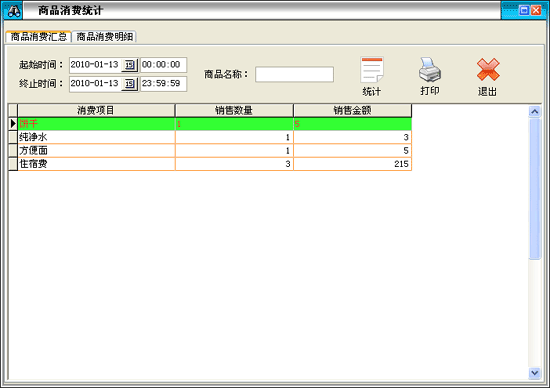Click the 商品名称 input field

pyautogui.click(x=294, y=74)
